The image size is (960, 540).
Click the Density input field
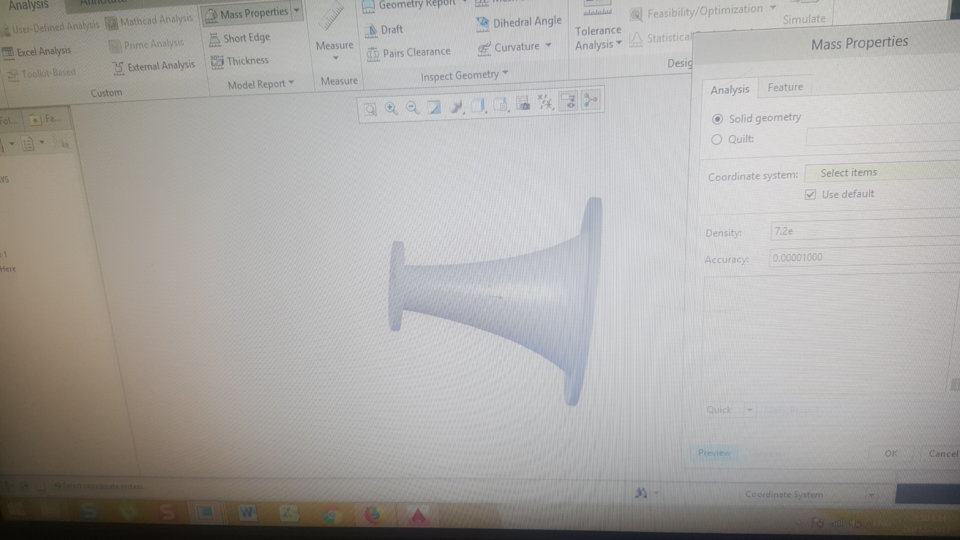pyautogui.click(x=864, y=231)
